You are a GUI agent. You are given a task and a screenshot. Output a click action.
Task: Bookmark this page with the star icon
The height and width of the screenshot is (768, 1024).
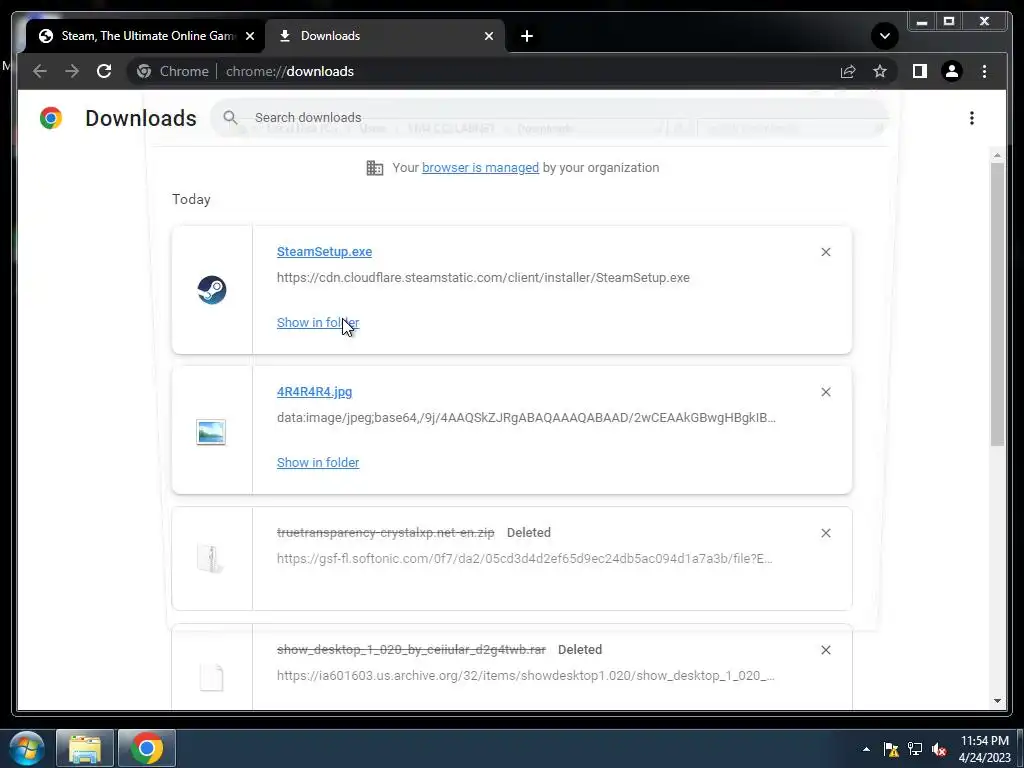coord(880,71)
